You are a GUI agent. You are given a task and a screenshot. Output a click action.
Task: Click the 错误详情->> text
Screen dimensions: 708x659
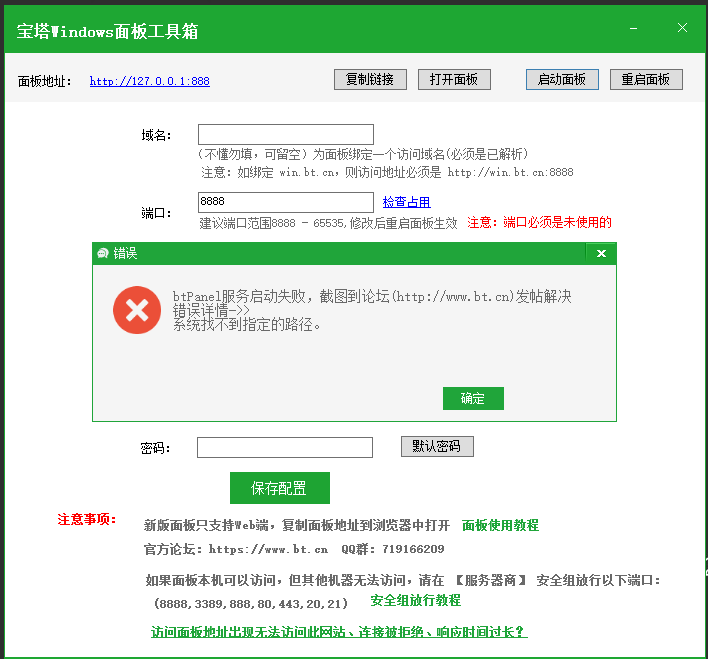coord(211,311)
